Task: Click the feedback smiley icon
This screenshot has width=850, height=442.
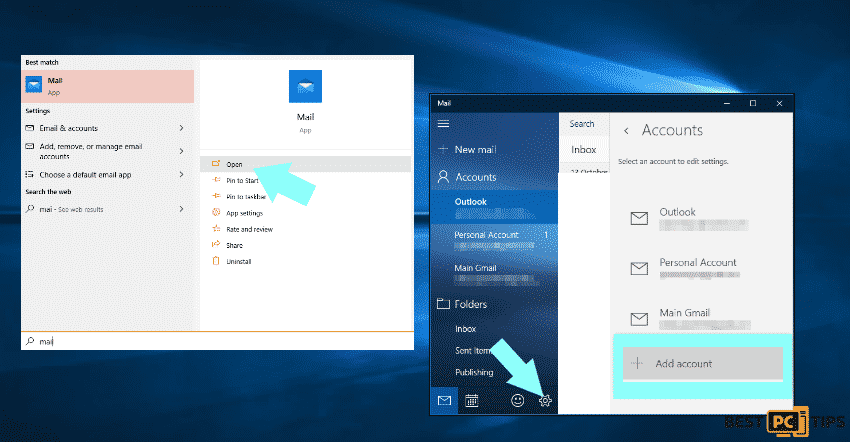Action: click(518, 400)
